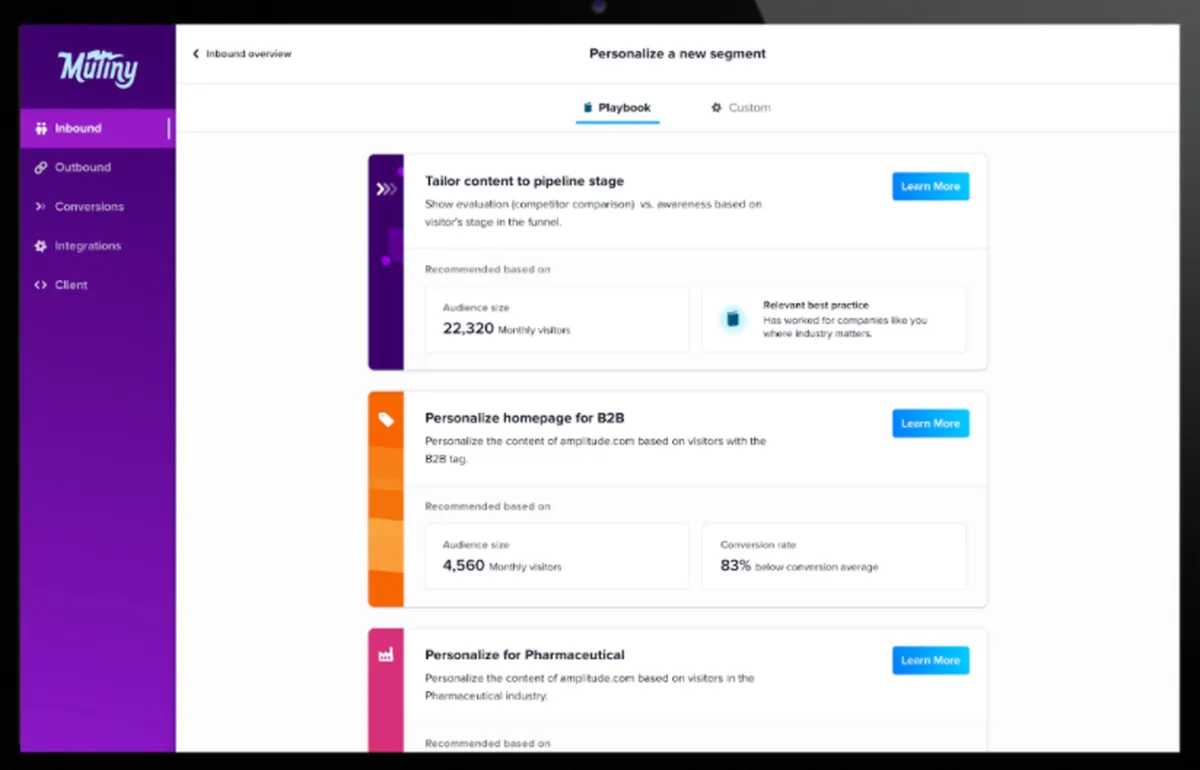
Task: Click the Client code brackets icon
Action: point(41,284)
